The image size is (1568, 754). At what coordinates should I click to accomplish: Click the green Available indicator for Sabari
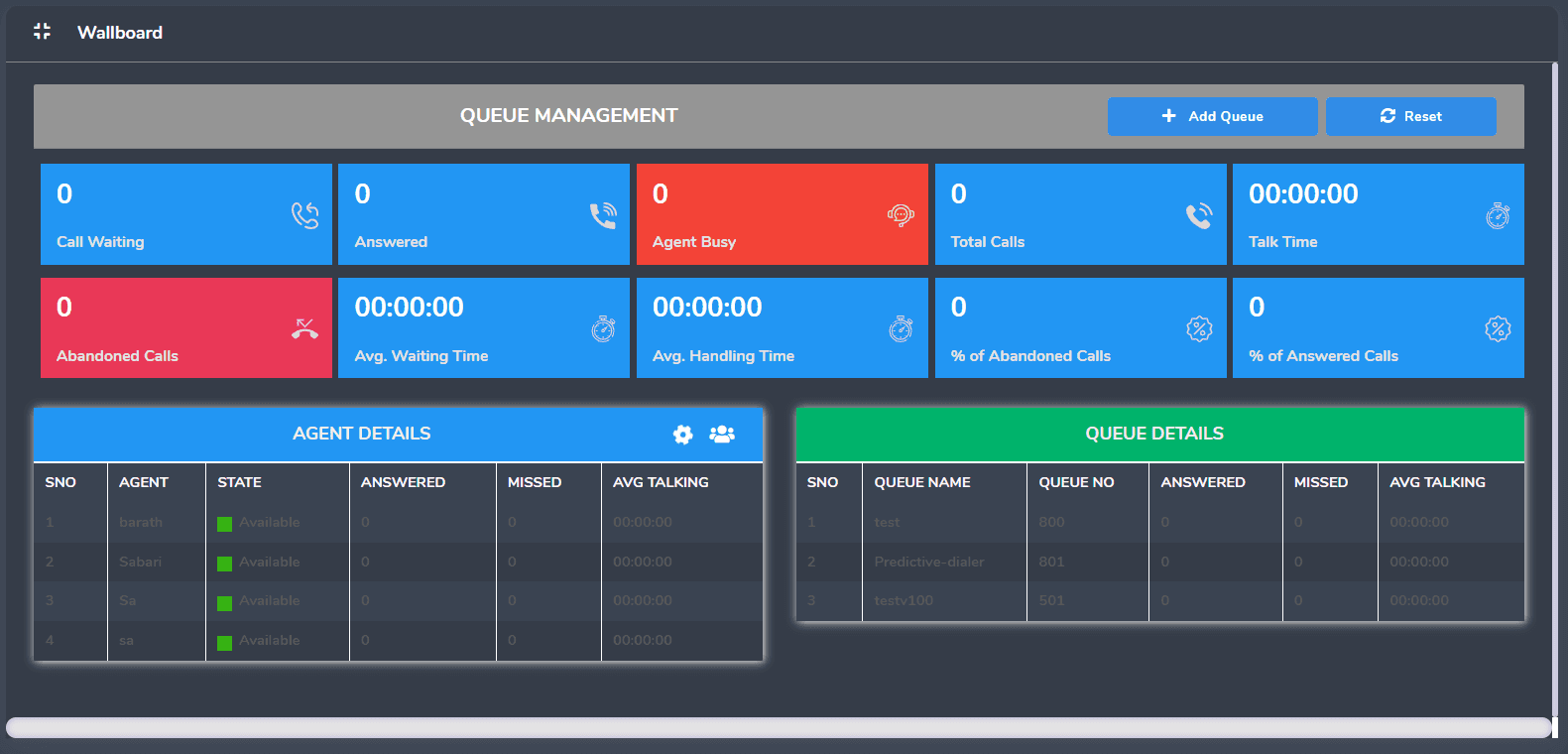point(225,564)
